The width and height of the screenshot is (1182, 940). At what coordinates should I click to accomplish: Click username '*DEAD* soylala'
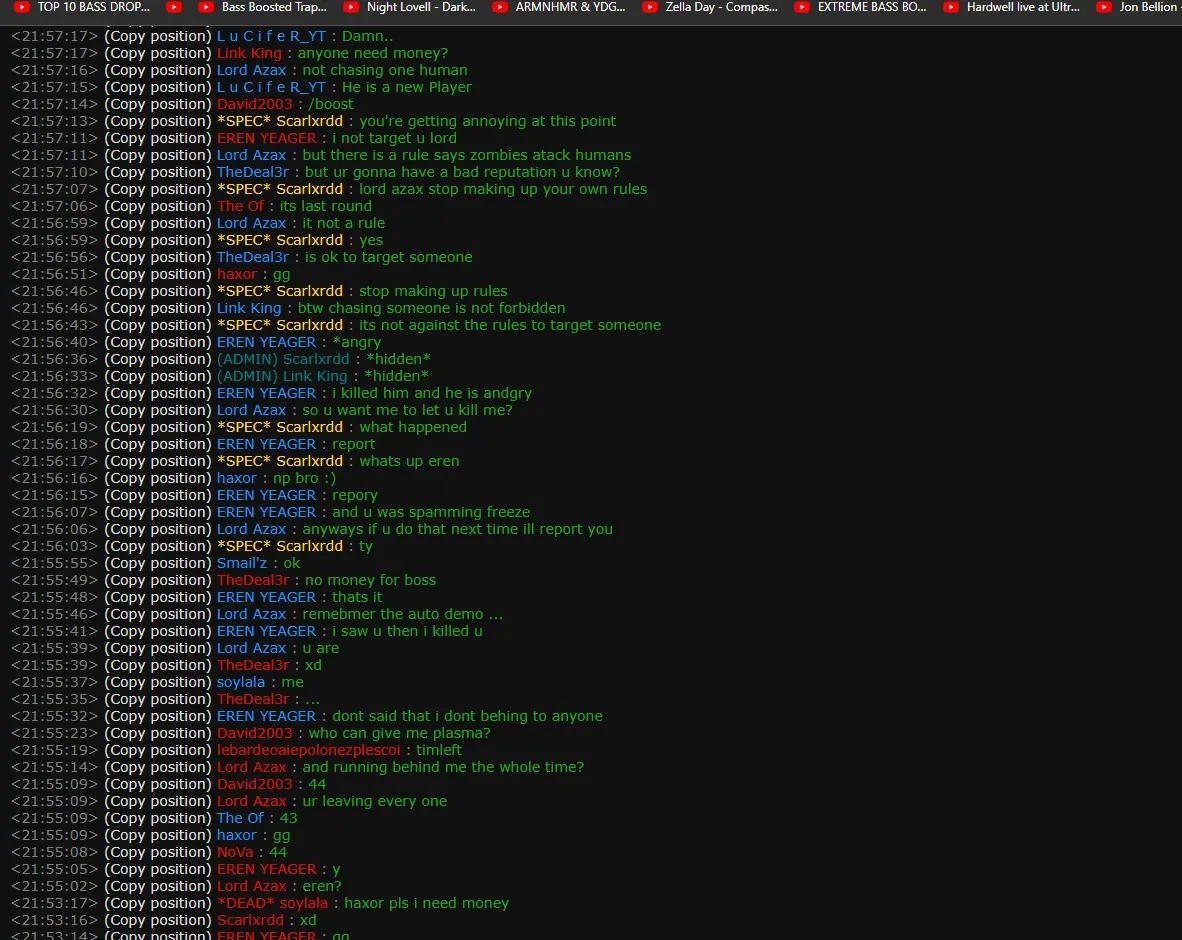[x=272, y=903]
